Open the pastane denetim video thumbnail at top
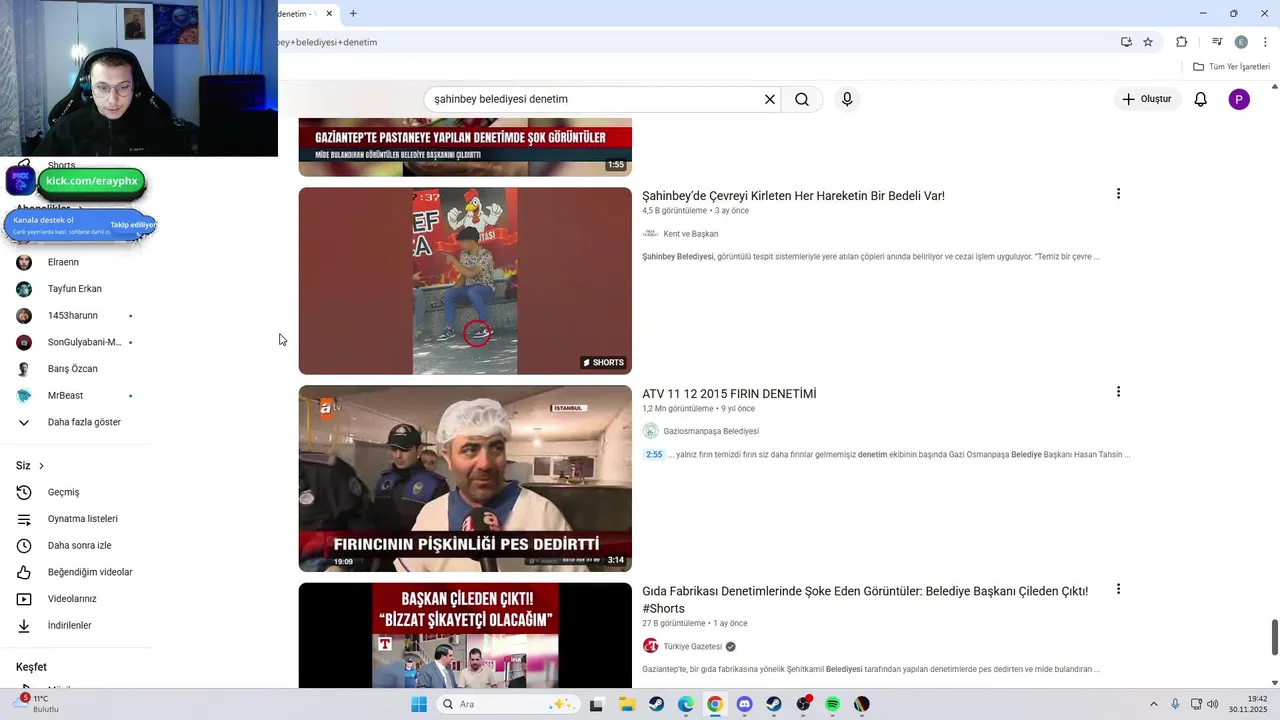This screenshot has height=720, width=1280. 465,147
